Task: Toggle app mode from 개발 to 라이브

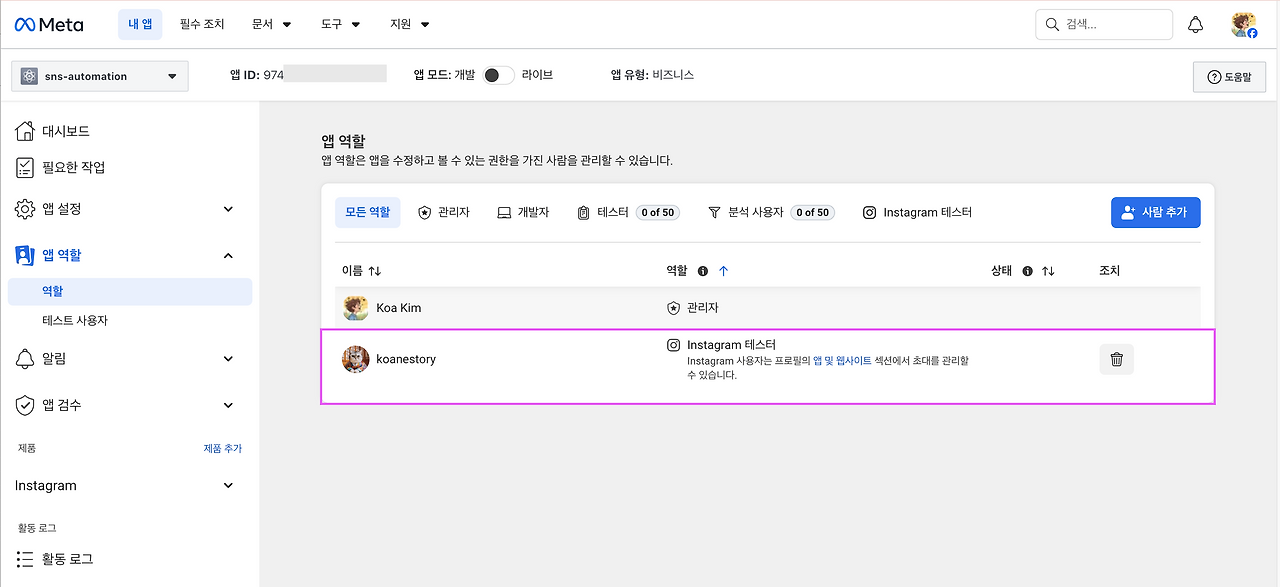Action: click(498, 75)
